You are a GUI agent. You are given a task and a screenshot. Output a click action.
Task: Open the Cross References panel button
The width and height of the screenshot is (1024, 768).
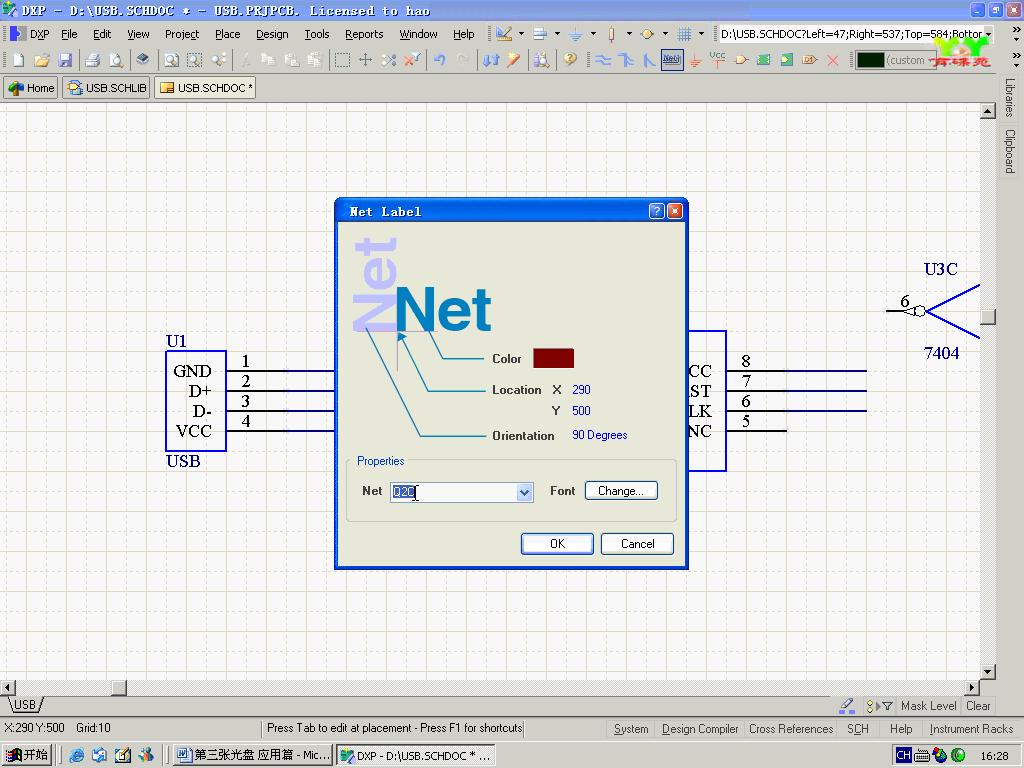pos(791,729)
